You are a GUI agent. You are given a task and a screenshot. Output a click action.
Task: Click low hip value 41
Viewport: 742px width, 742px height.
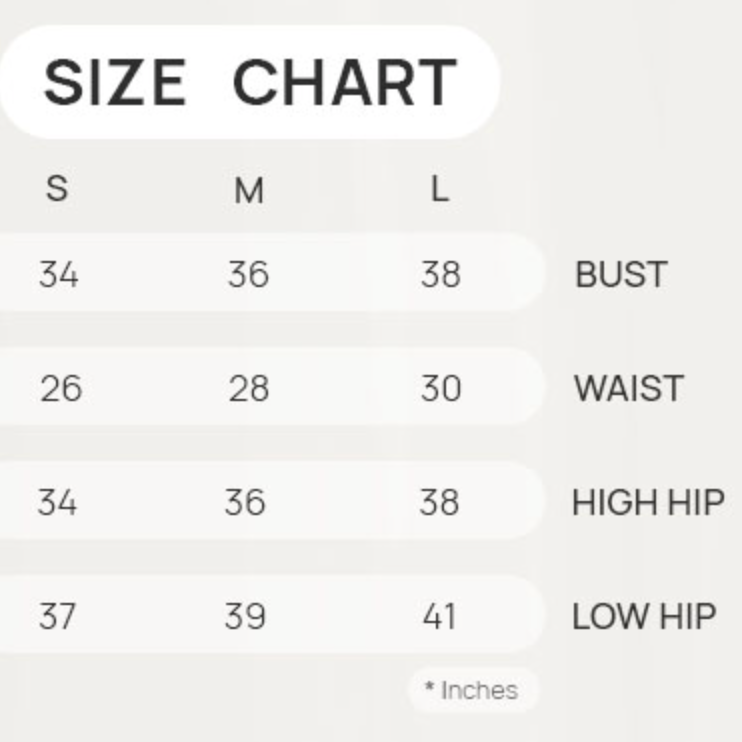click(439, 617)
